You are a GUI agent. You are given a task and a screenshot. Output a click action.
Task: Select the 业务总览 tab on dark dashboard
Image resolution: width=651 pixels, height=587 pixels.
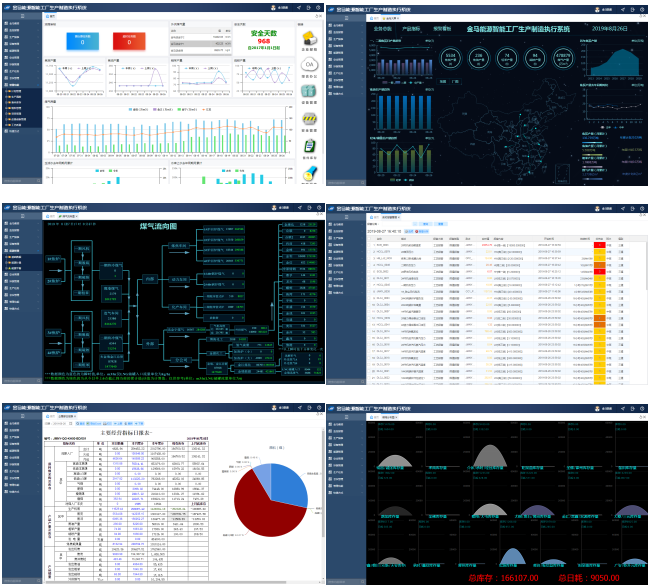[381, 29]
